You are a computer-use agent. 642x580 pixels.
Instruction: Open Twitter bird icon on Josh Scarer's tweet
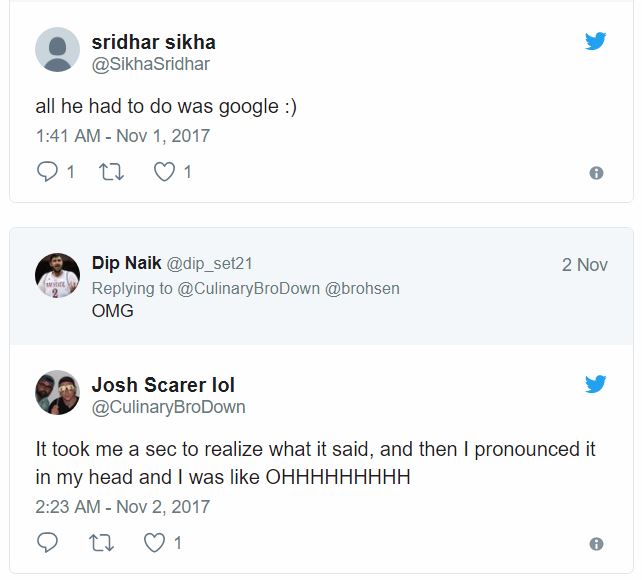click(596, 384)
